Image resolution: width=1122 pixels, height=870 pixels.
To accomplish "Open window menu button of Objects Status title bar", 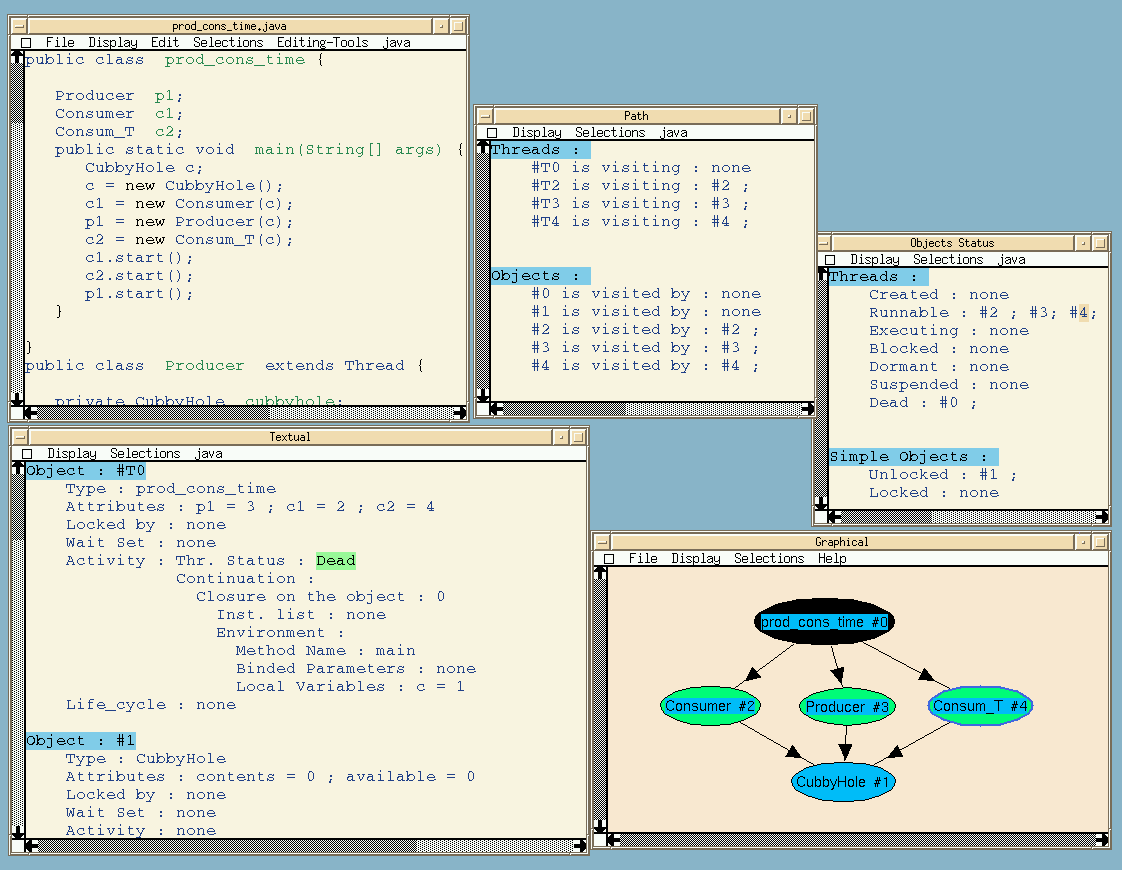I will click(x=824, y=243).
